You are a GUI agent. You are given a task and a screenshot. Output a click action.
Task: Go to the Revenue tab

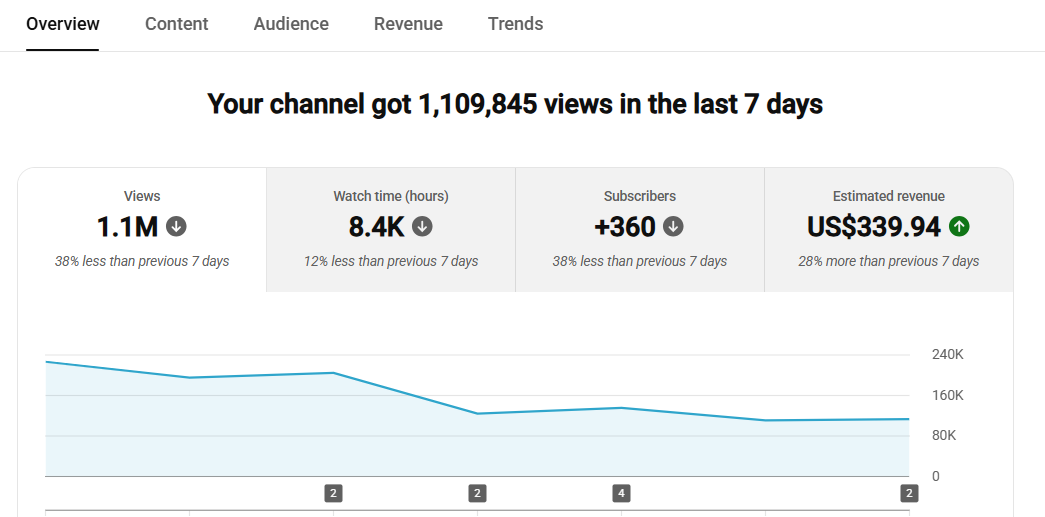(408, 24)
